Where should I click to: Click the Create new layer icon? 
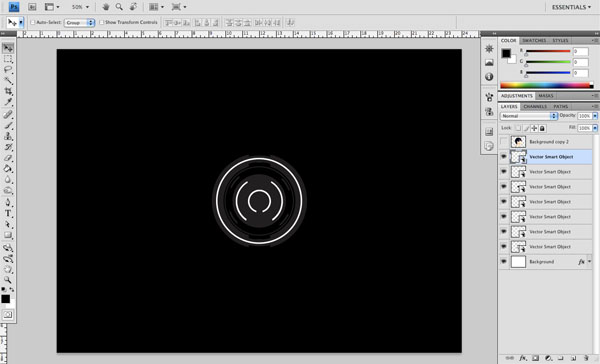573,358
